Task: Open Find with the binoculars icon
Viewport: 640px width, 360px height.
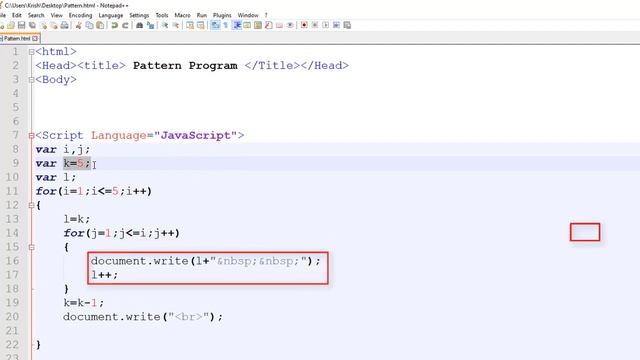Action: [139, 25]
